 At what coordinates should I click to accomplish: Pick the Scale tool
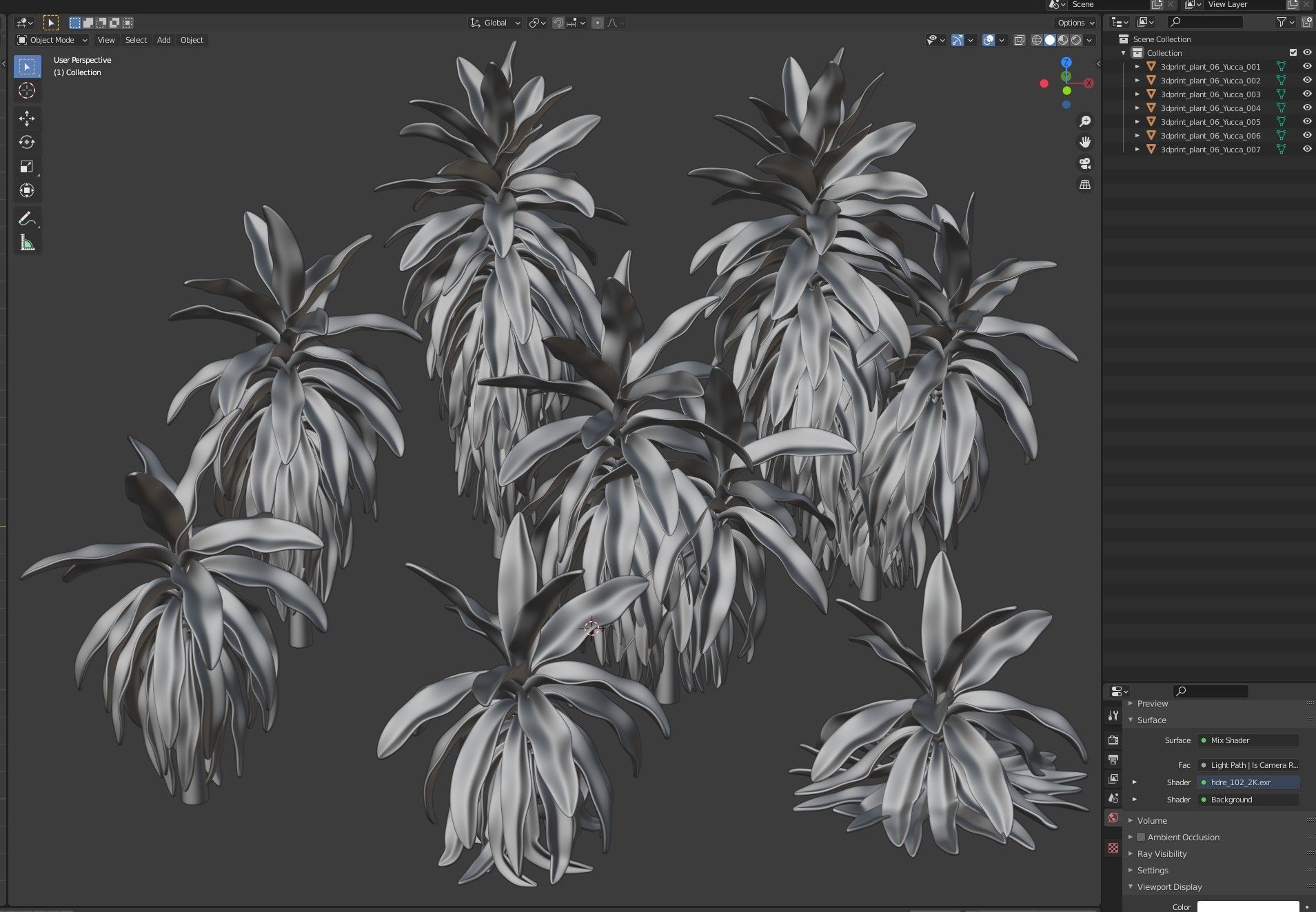(27, 167)
